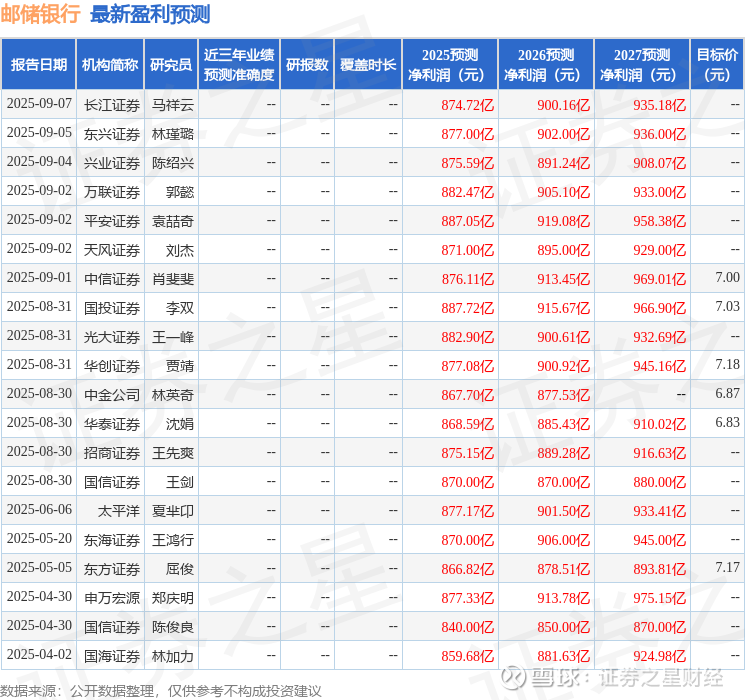Click the 975.15亿 forecast value
The image size is (745, 700).
click(x=659, y=598)
